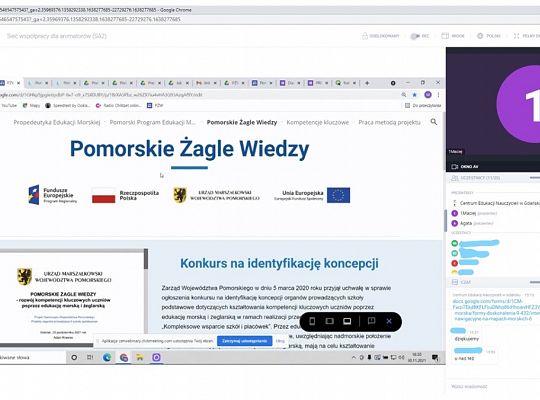The image size is (540, 400).
Task: Click the taskbar clock showing 30.11.2021
Action: (417, 357)
